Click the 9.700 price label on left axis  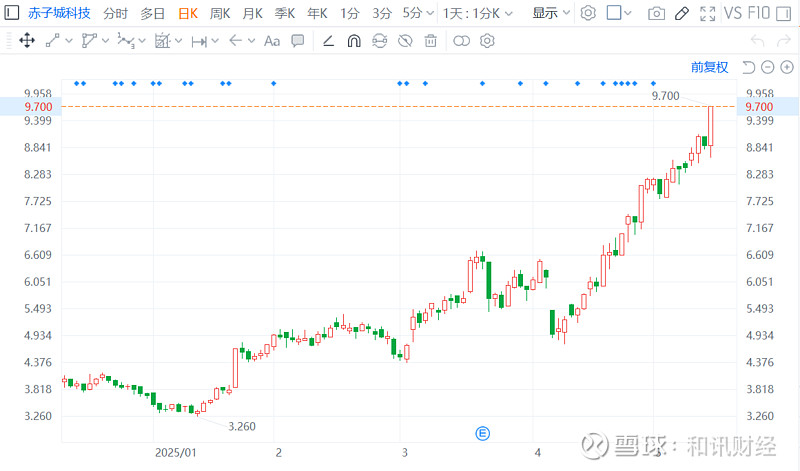38,107
